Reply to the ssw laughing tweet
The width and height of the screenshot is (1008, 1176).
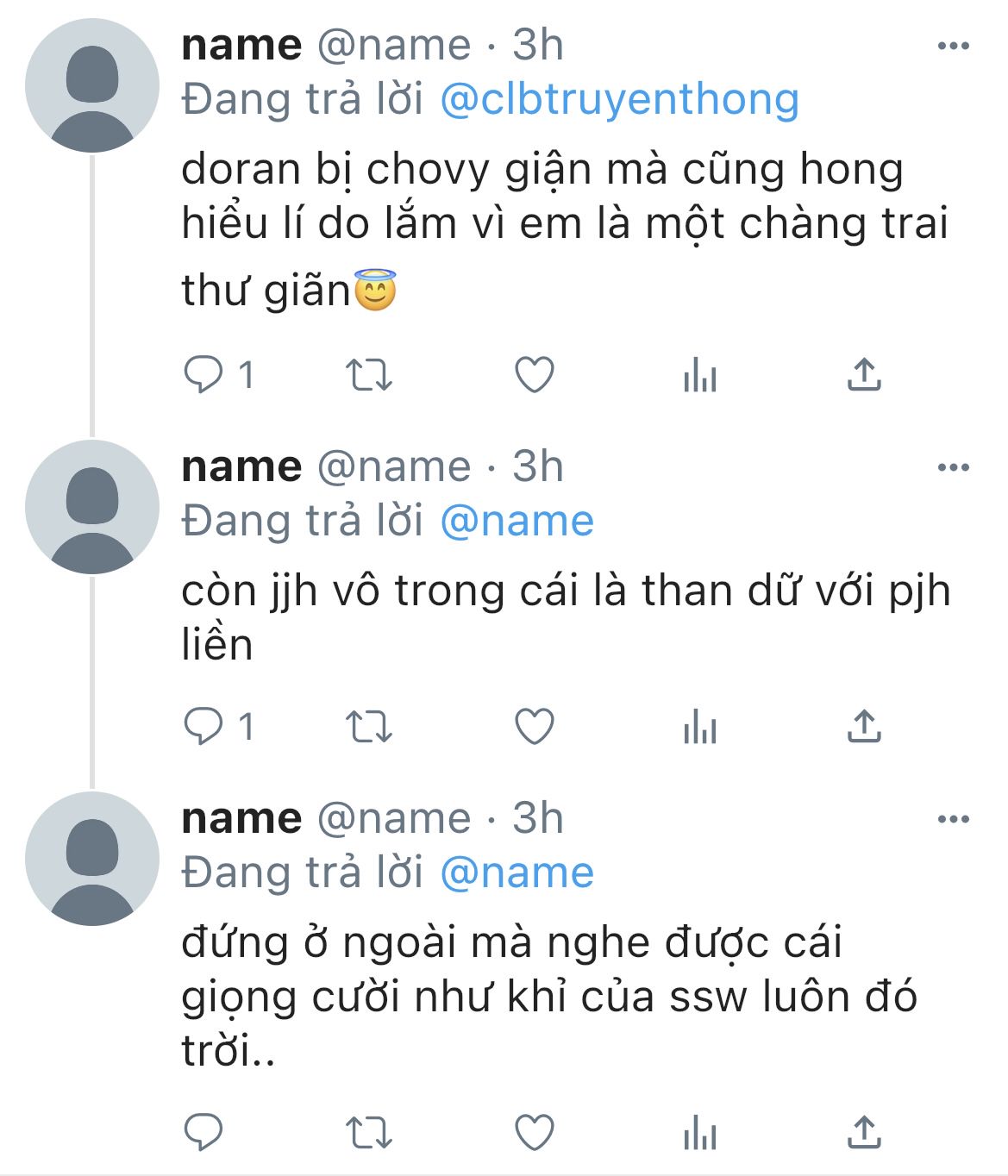click(203, 1132)
